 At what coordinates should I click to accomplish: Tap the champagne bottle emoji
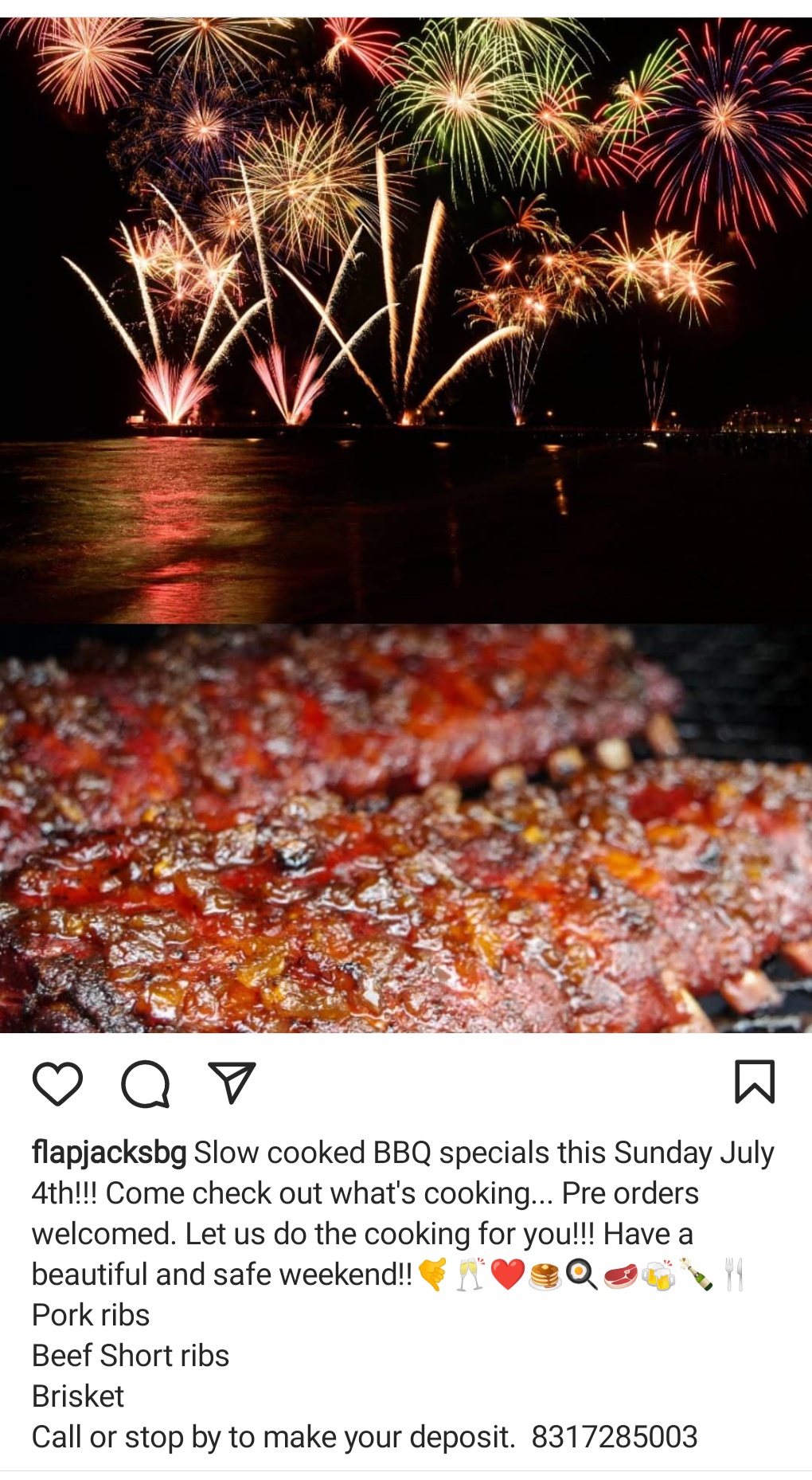(x=697, y=1274)
